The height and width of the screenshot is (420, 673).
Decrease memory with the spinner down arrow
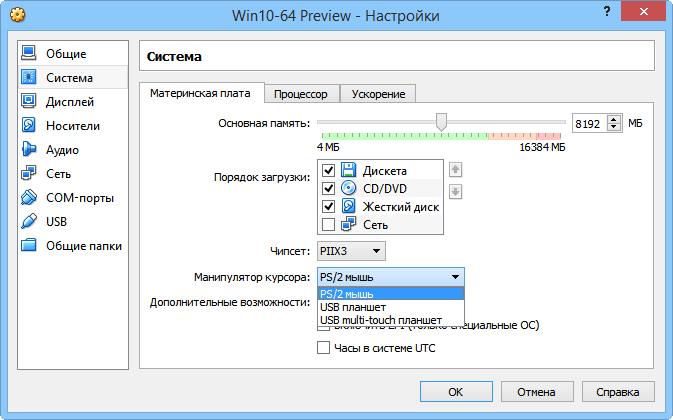pyautogui.click(x=614, y=127)
